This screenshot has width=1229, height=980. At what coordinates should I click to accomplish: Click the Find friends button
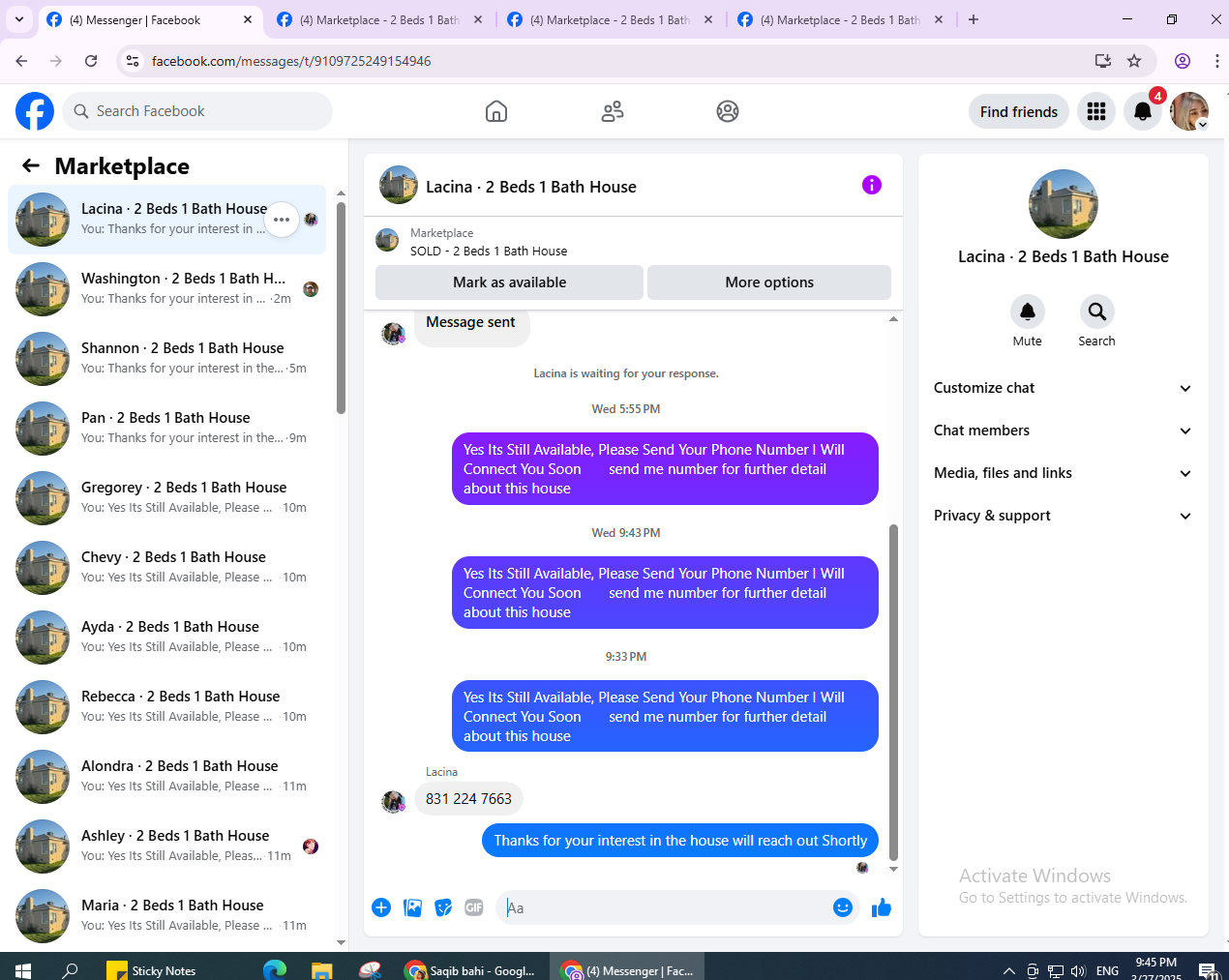(1019, 111)
